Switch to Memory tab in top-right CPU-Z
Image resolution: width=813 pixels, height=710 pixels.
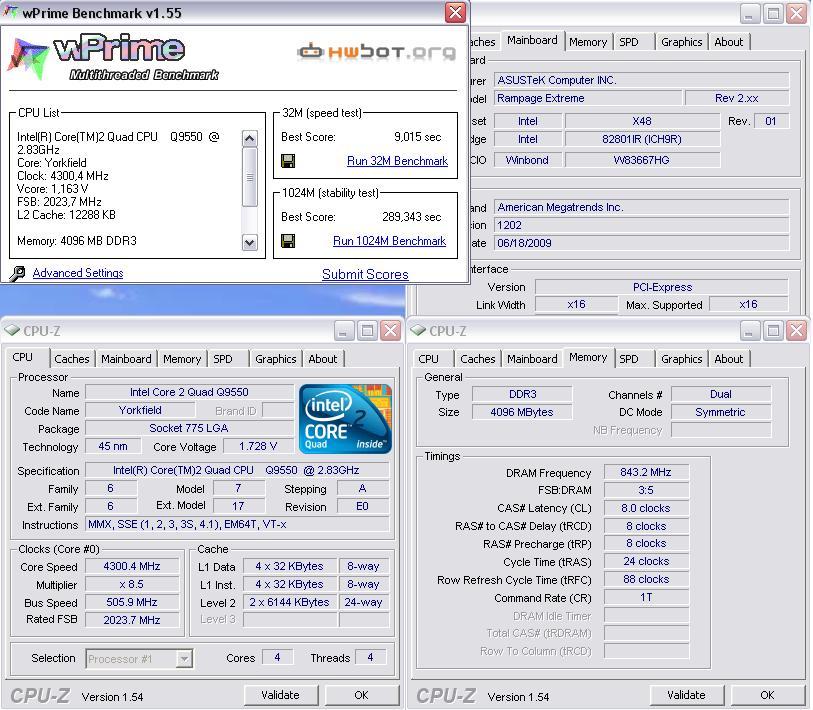click(x=588, y=42)
